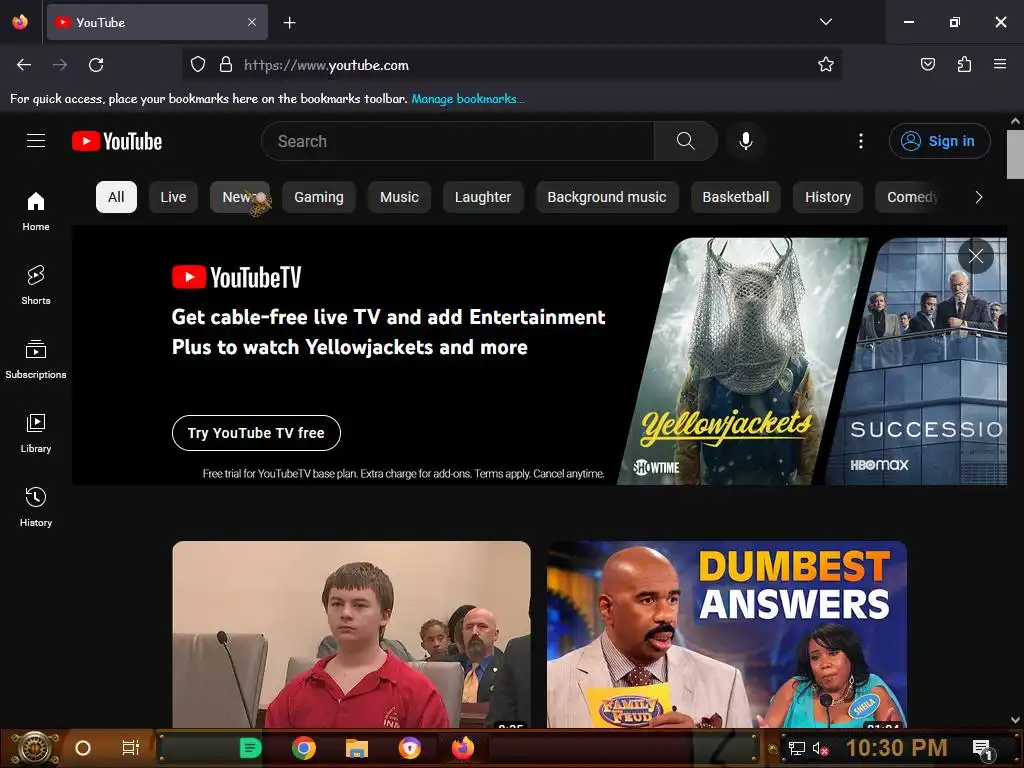Viewport: 1024px width, 768px height.
Task: Select the Live filter chip
Action: point(173,197)
